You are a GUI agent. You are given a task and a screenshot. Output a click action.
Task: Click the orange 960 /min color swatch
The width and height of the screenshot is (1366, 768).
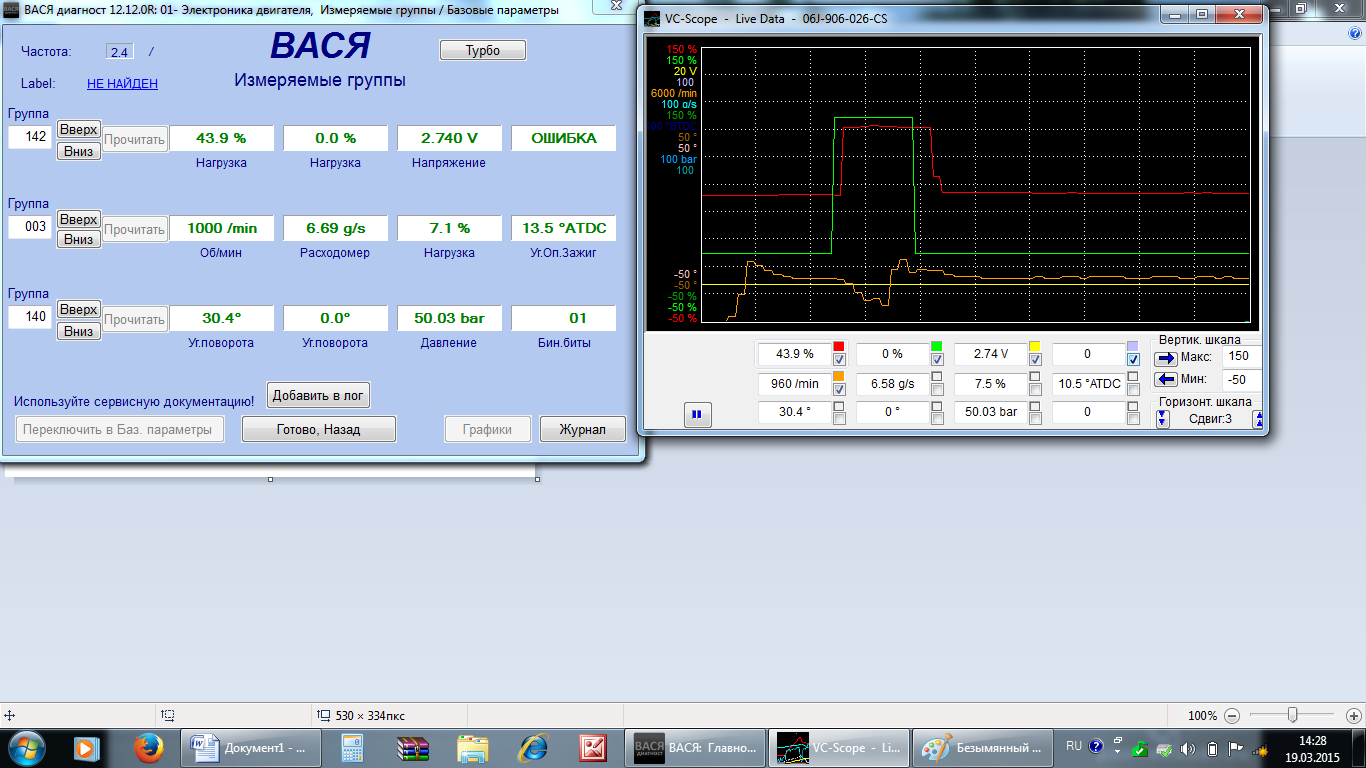point(838,376)
